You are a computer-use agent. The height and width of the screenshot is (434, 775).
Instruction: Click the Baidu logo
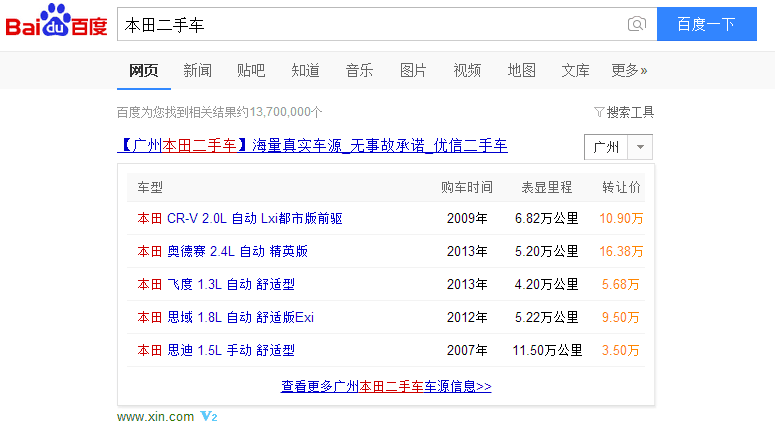pyautogui.click(x=56, y=22)
